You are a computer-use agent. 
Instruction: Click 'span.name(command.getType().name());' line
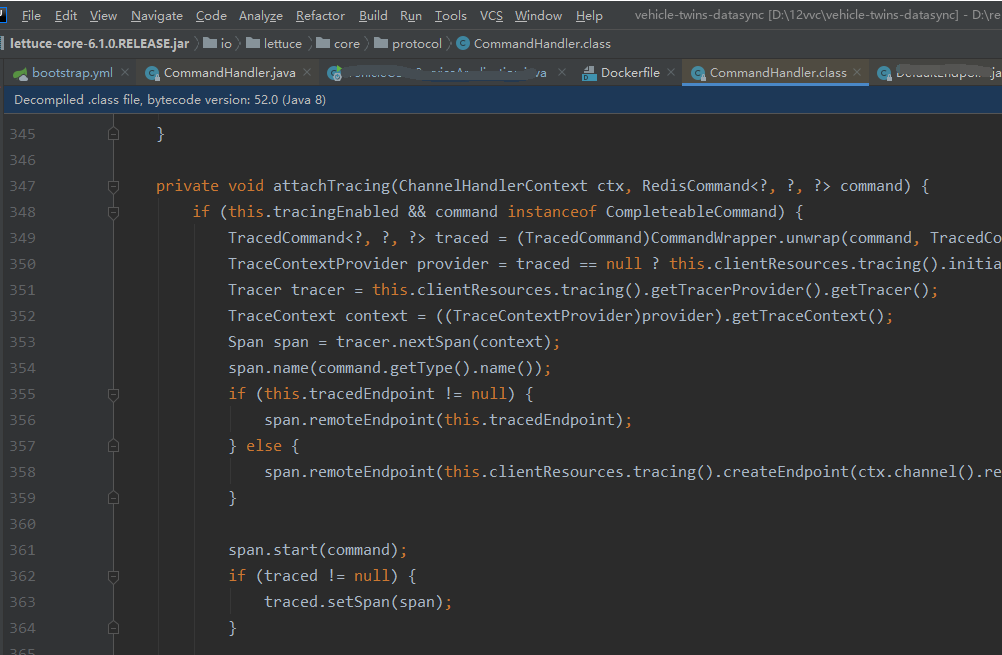pos(390,368)
